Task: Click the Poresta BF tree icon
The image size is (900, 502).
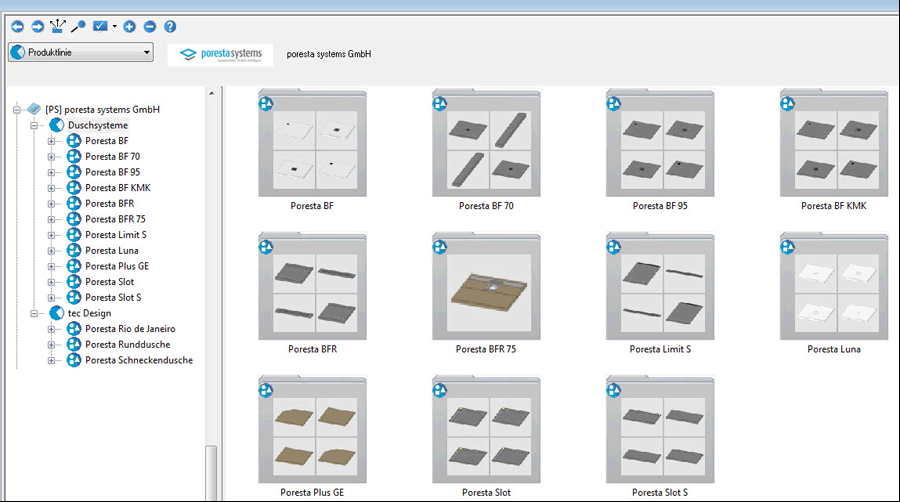Action: click(x=73, y=141)
